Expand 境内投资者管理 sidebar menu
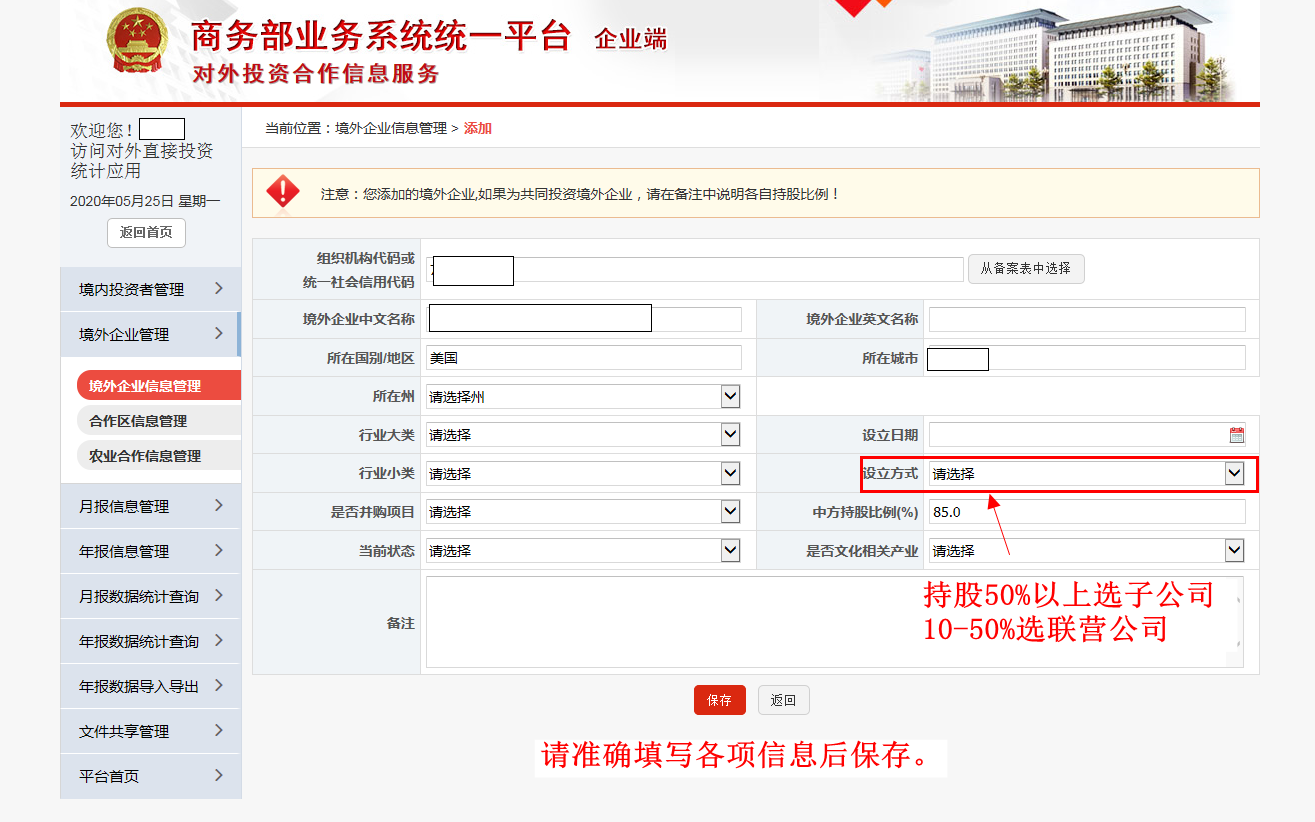Screen dimensions: 1315x822 click(150, 289)
